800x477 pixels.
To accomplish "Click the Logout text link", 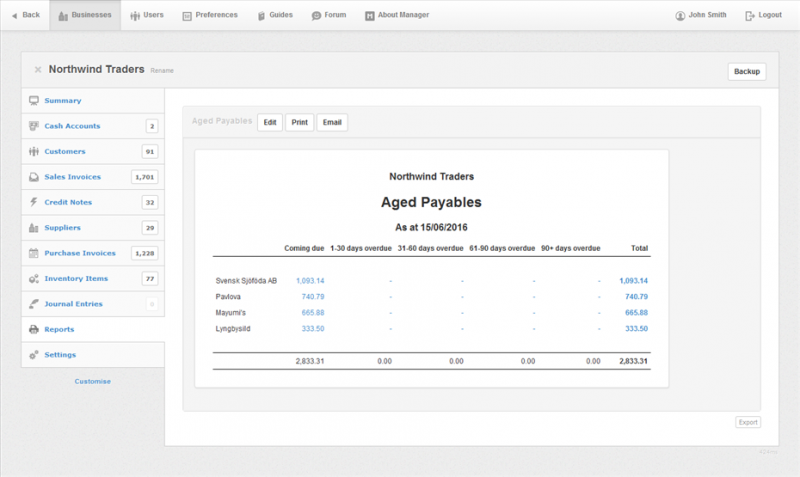I will (770, 15).
